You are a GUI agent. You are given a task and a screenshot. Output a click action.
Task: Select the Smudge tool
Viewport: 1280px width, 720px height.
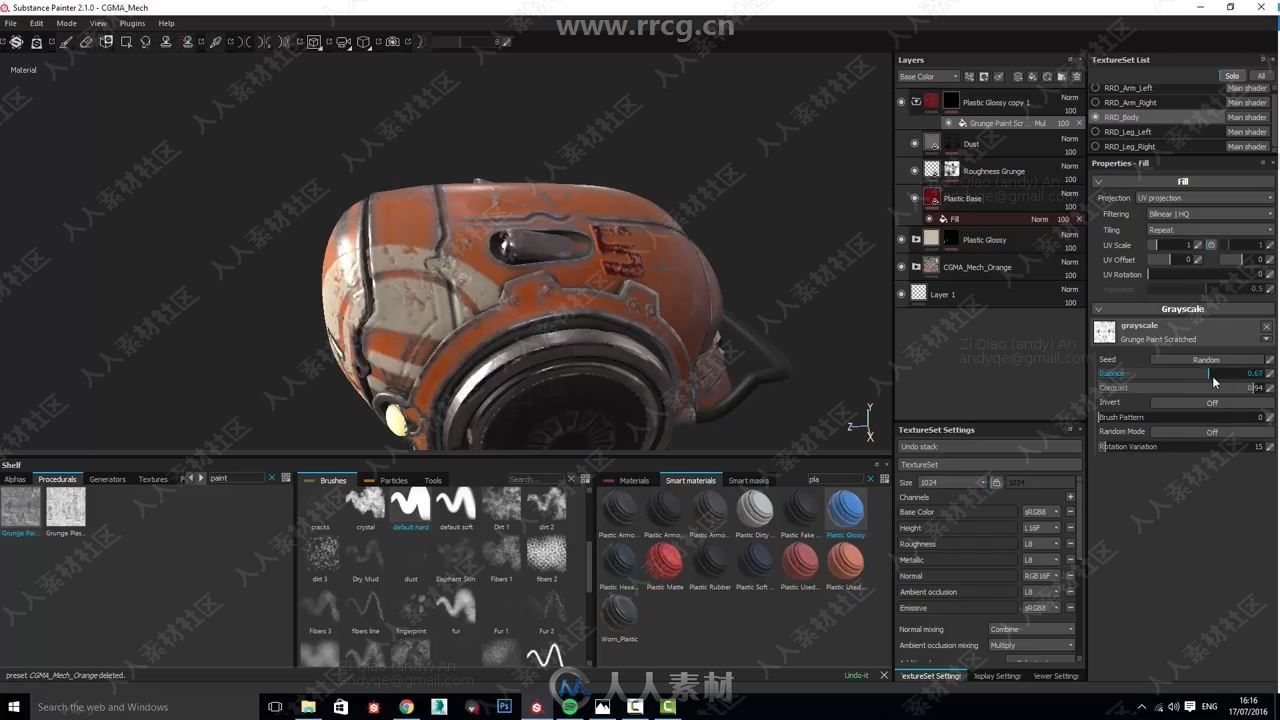[145, 42]
